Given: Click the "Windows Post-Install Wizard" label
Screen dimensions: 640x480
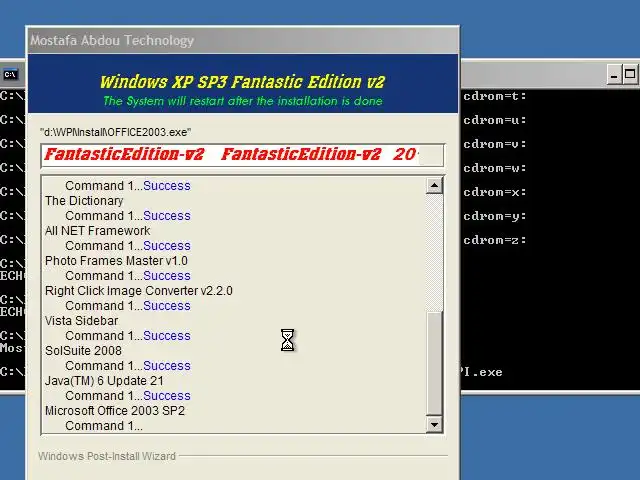Looking at the screenshot, I should tap(107, 456).
